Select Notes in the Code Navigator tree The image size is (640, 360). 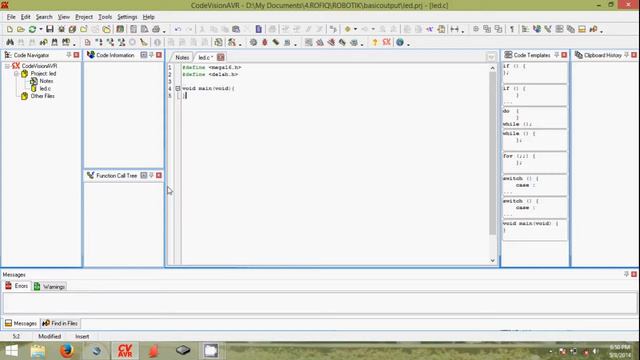(x=46, y=81)
